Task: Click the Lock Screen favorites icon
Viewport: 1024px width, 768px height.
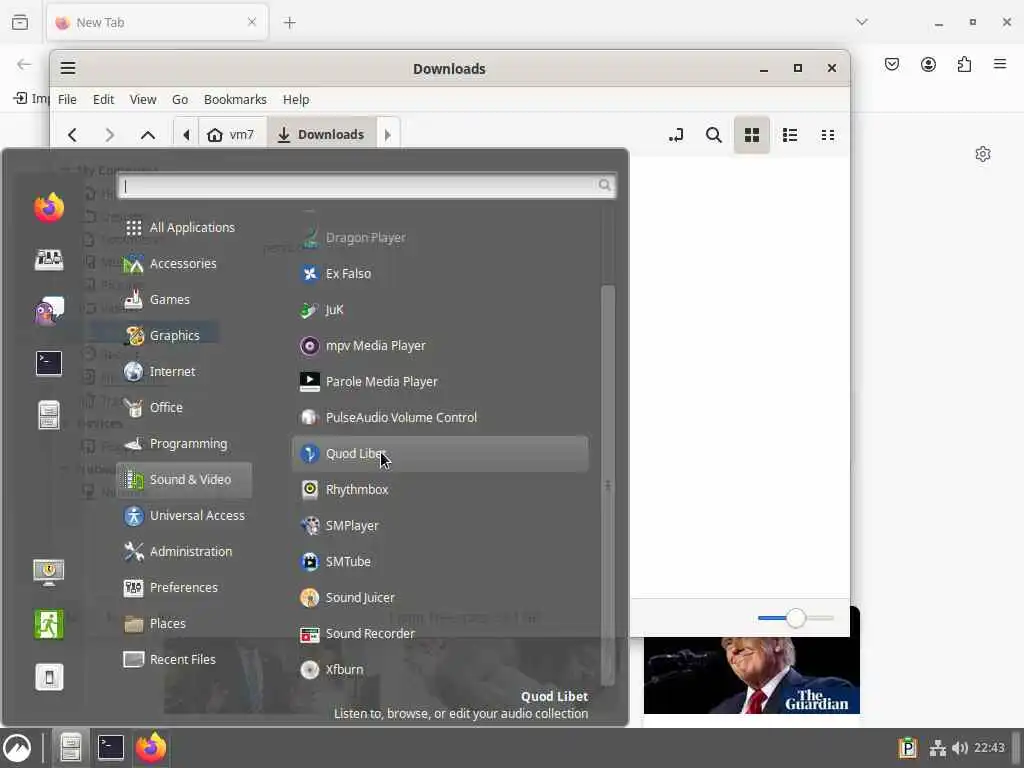Action: (x=49, y=572)
